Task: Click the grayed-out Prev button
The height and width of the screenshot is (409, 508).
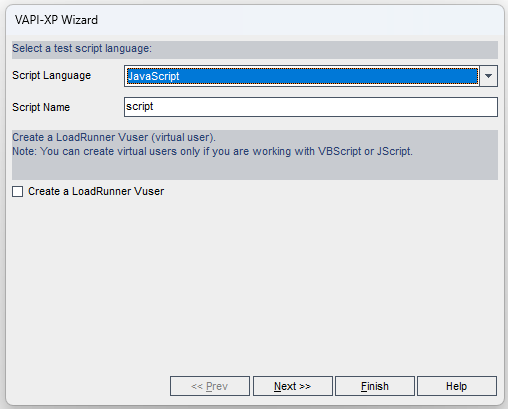Action: point(210,386)
